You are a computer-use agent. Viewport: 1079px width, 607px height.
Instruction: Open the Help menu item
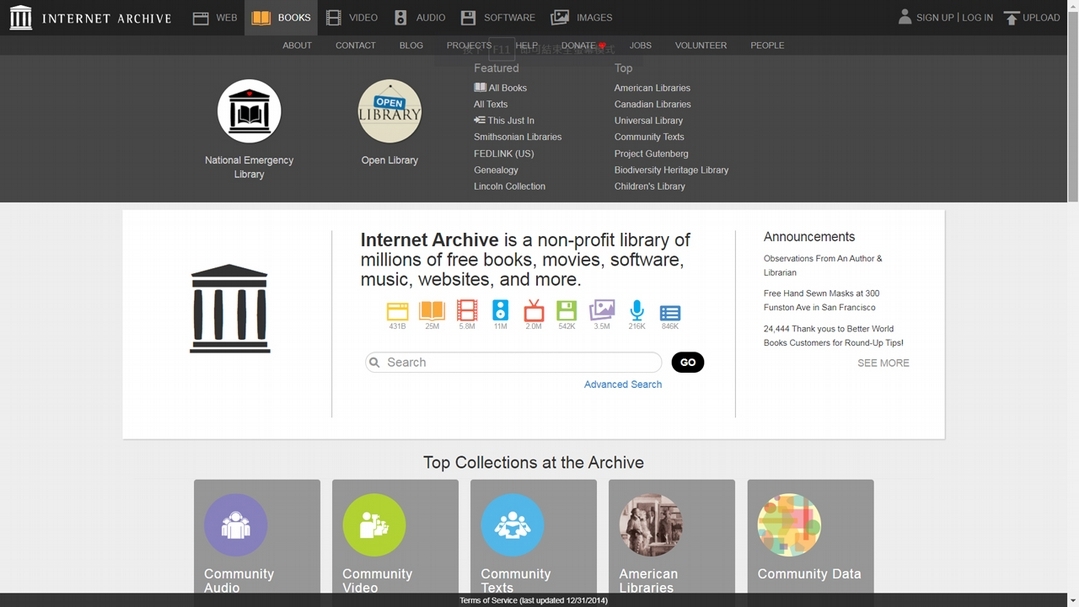click(526, 45)
